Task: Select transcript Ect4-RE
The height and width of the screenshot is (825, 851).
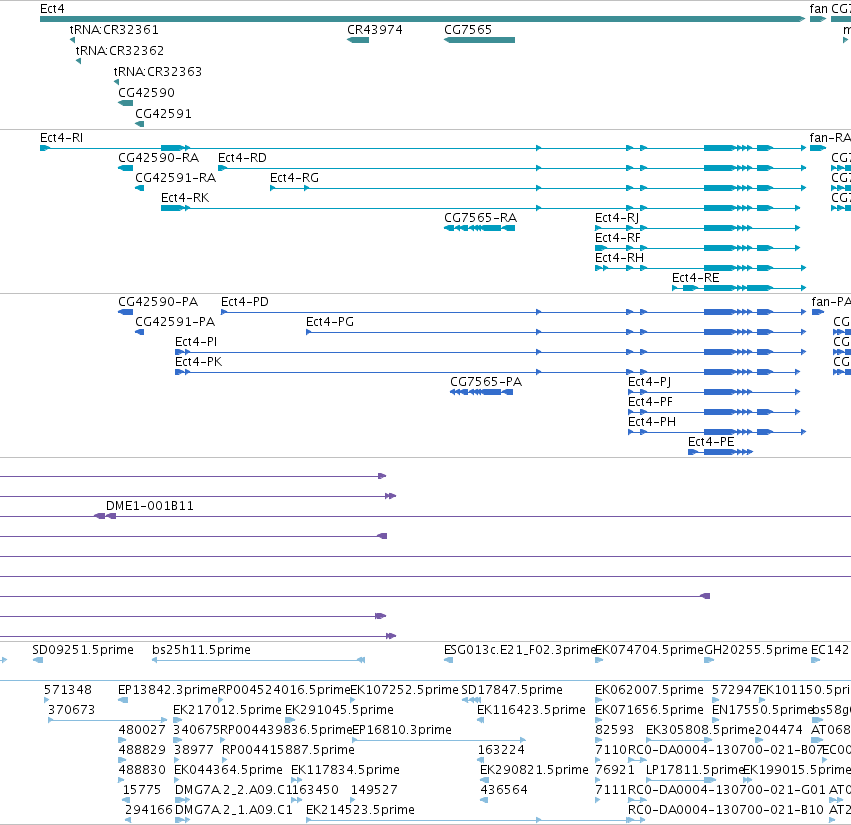Action: (739, 288)
